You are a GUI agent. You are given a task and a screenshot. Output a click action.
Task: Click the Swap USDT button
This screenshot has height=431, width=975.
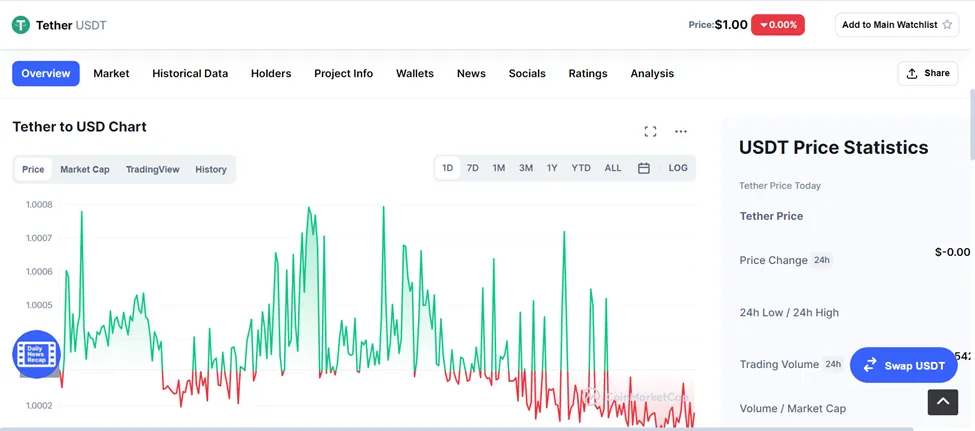[903, 365]
